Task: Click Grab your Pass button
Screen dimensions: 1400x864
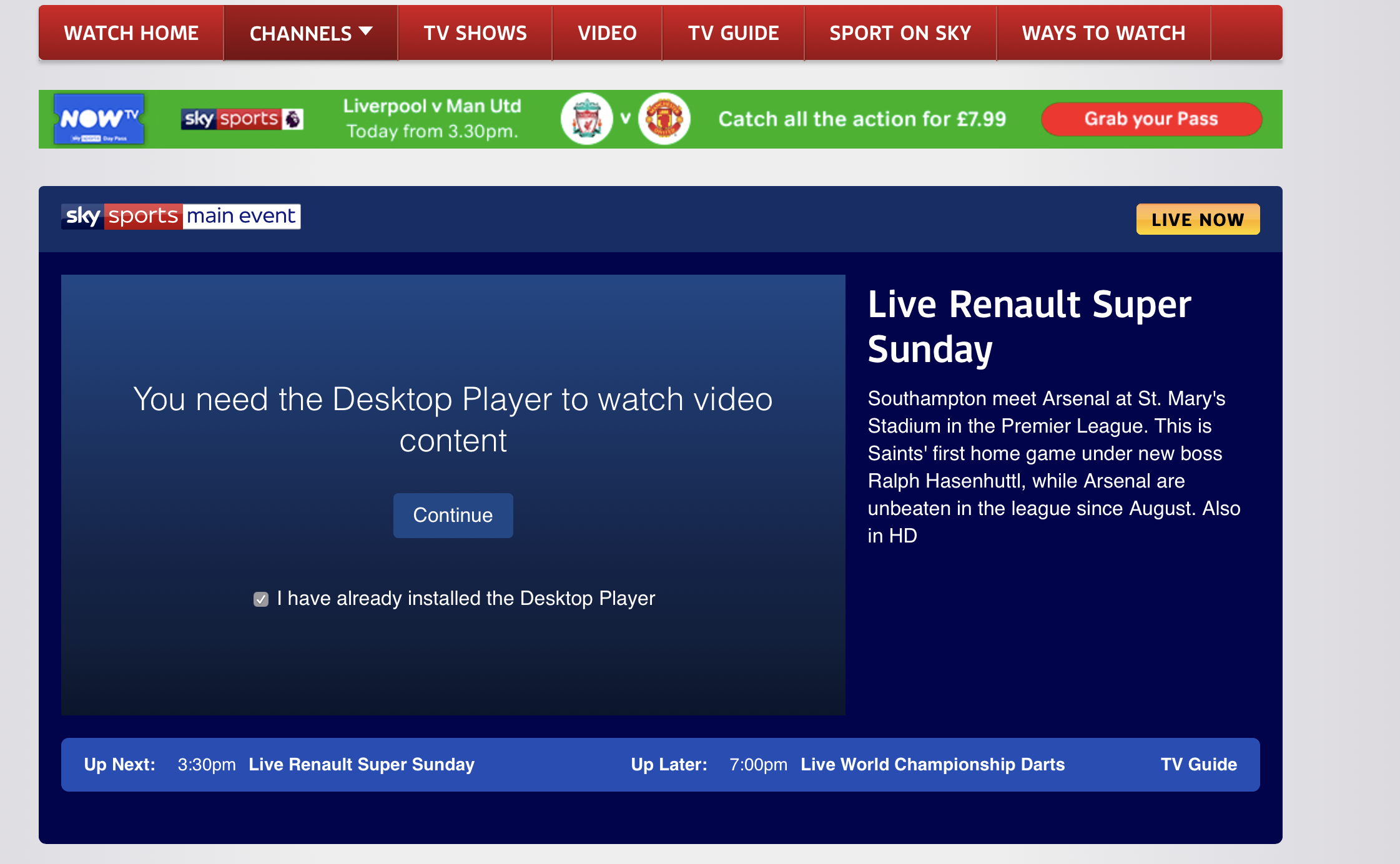Action: point(1151,119)
